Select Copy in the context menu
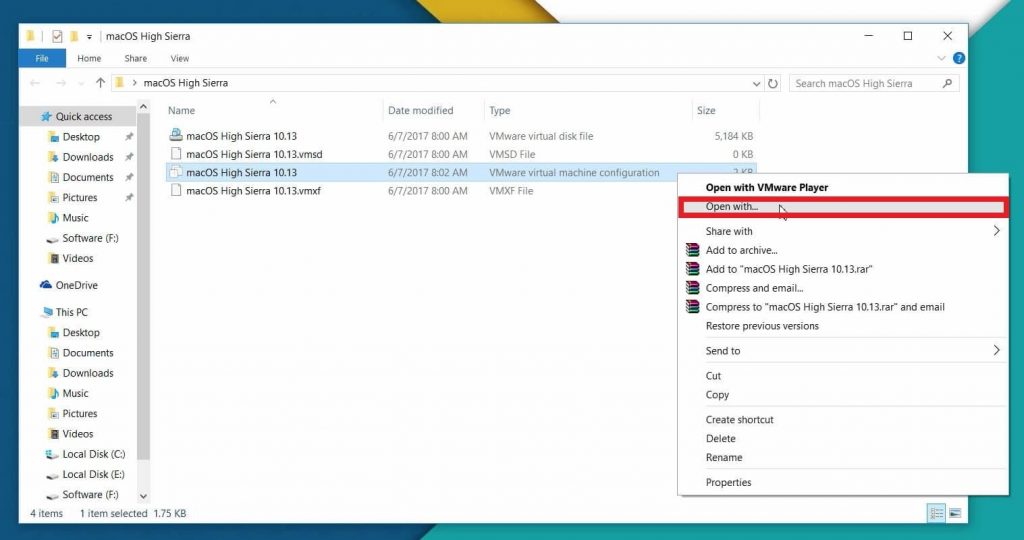The width and height of the screenshot is (1024, 540). pyautogui.click(x=717, y=395)
